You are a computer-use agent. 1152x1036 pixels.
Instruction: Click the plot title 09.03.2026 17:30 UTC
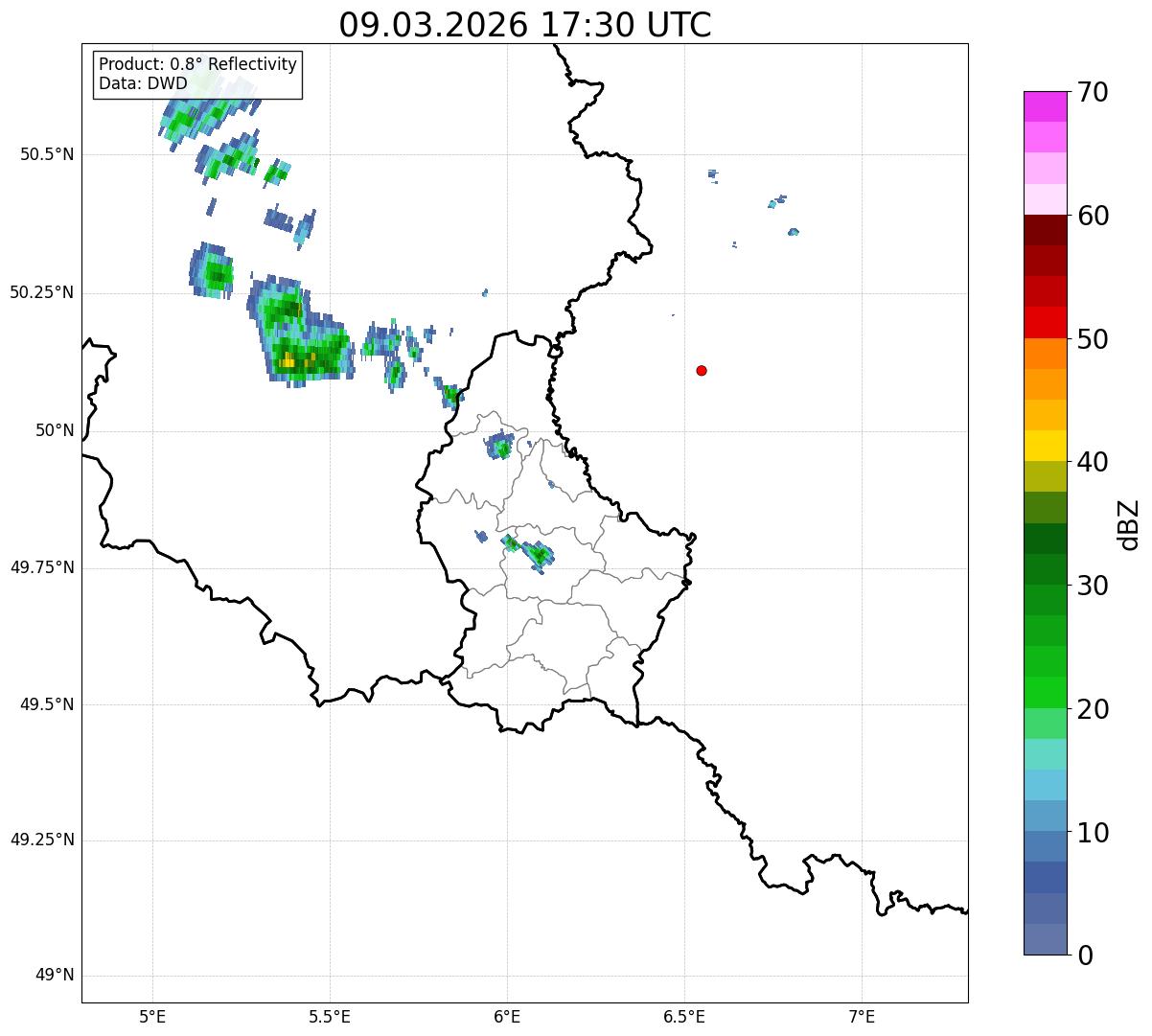point(525,25)
